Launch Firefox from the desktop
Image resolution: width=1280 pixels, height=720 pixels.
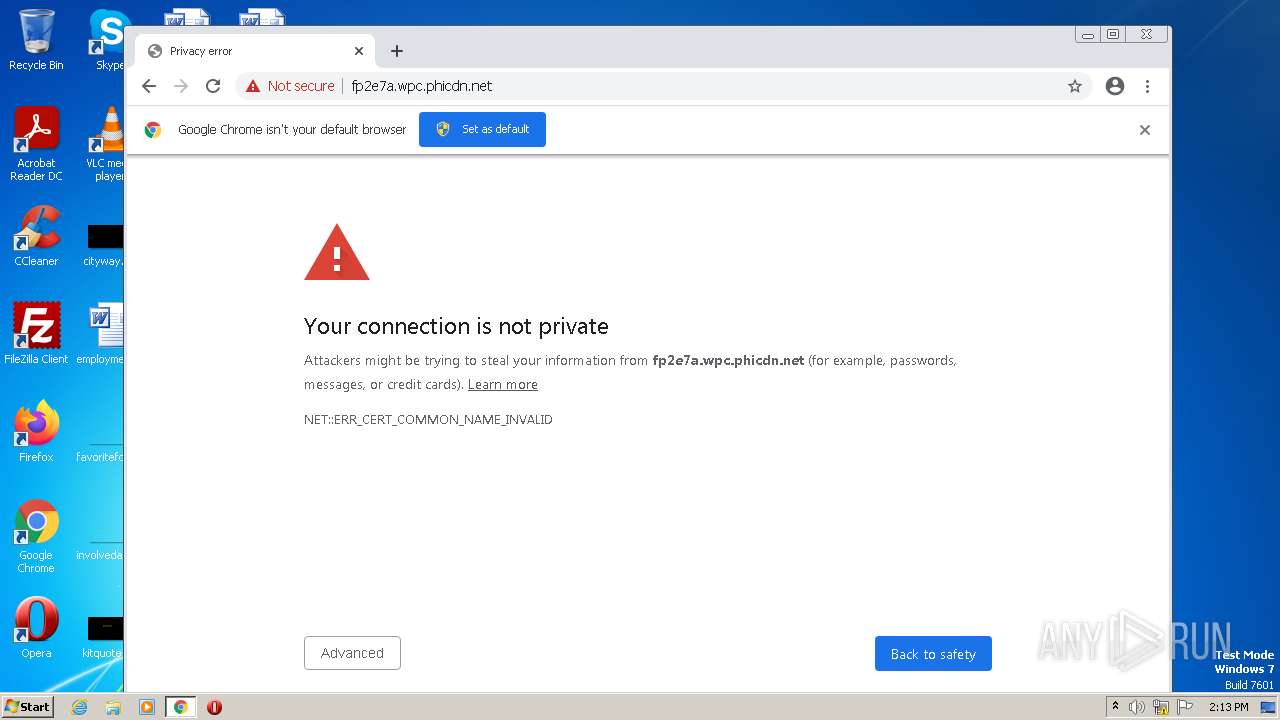tap(36, 431)
